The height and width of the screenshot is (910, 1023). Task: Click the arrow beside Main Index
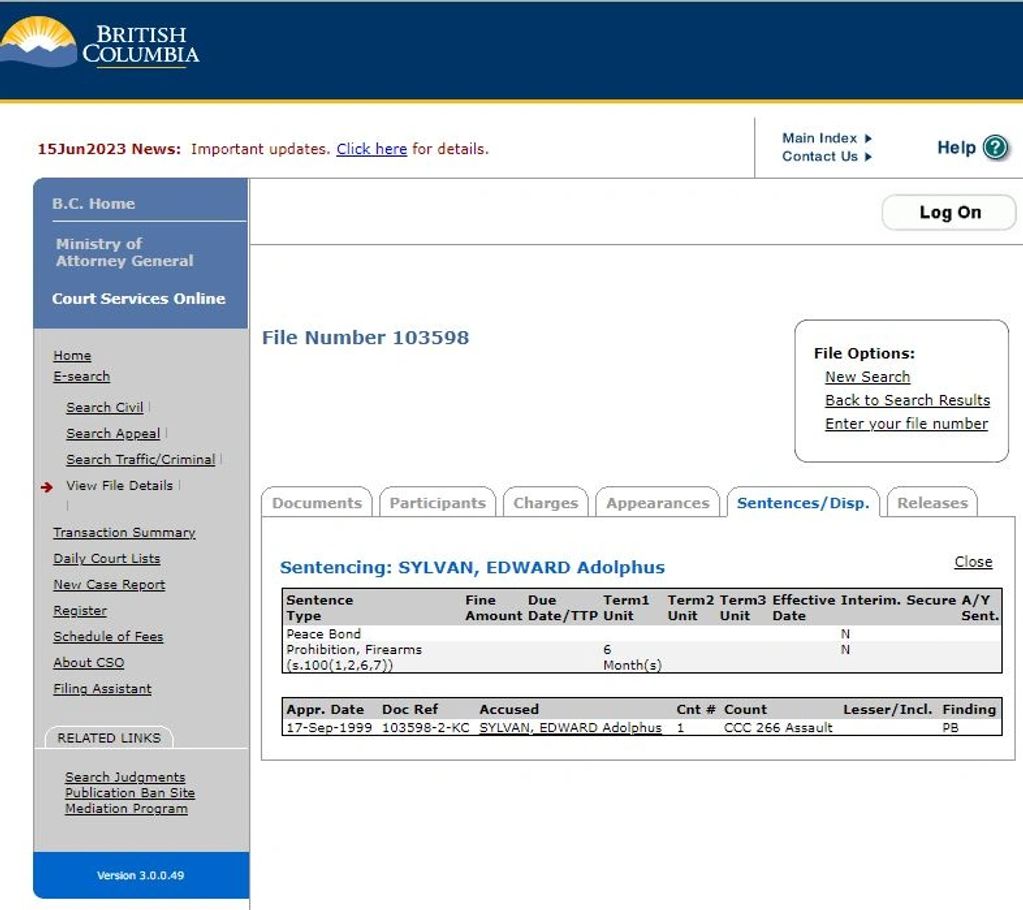tap(868, 138)
